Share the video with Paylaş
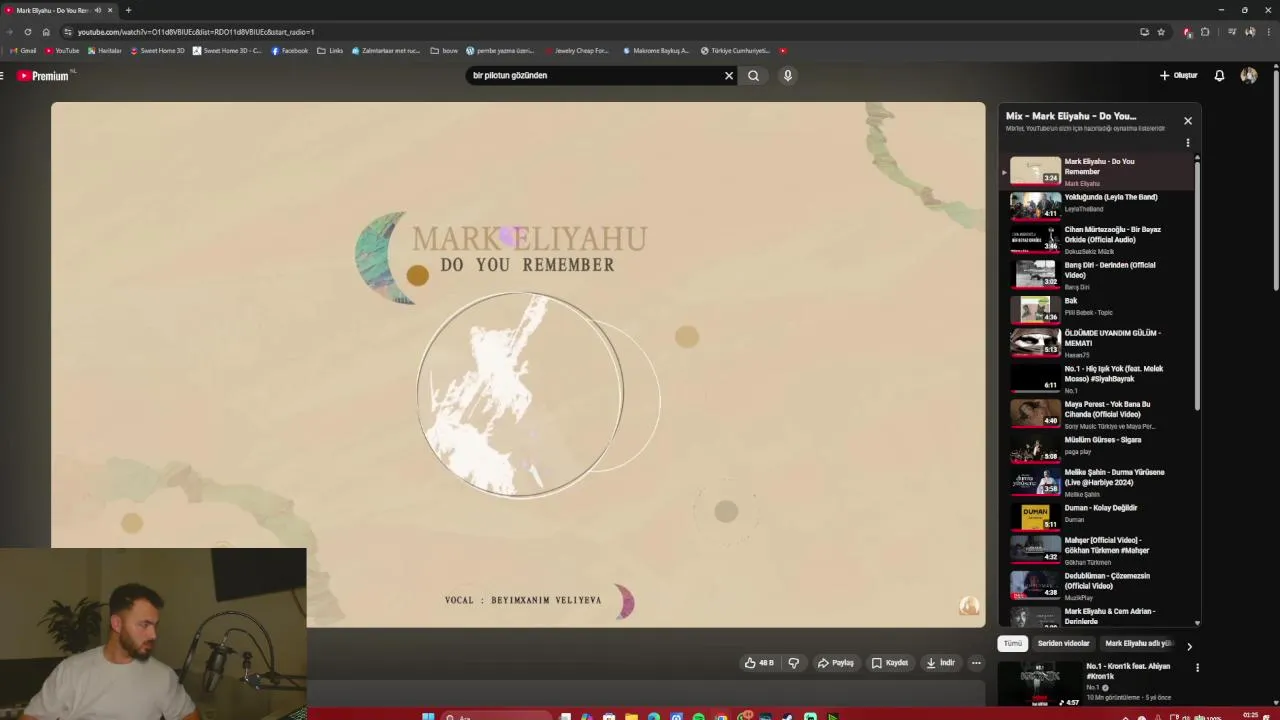This screenshot has height=720, width=1280. [x=836, y=662]
